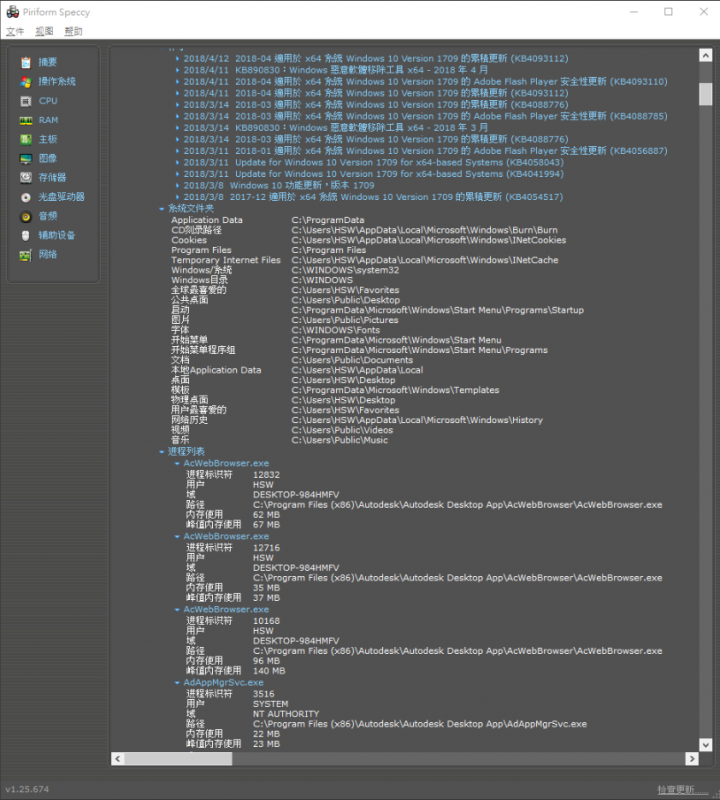Select the C:\Users\Public\Pictures path
The height and width of the screenshot is (800, 720).
pyautogui.click(x=345, y=320)
